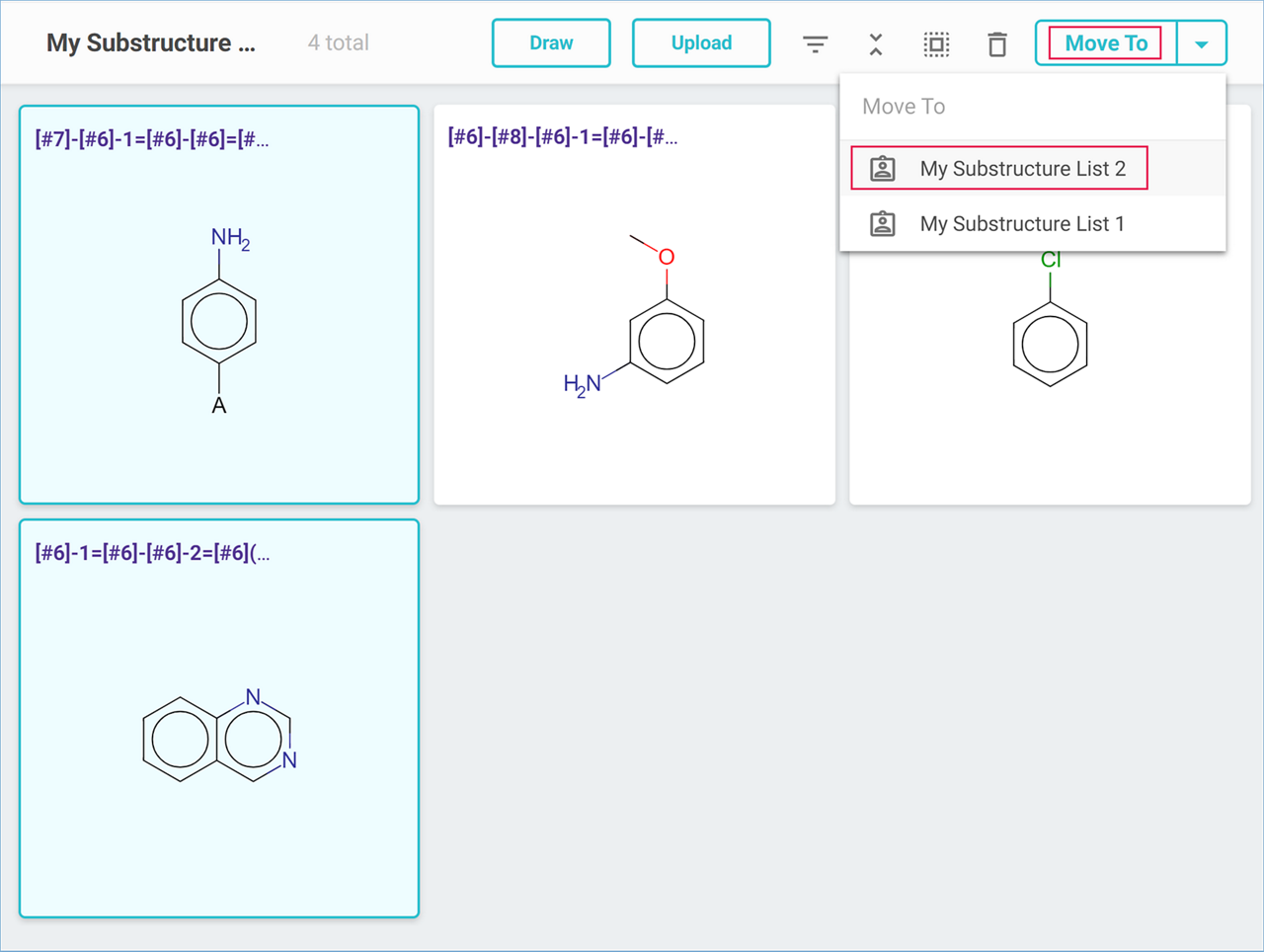Open the Draw structure editor
Screen dimensions: 1264x952
551,43
